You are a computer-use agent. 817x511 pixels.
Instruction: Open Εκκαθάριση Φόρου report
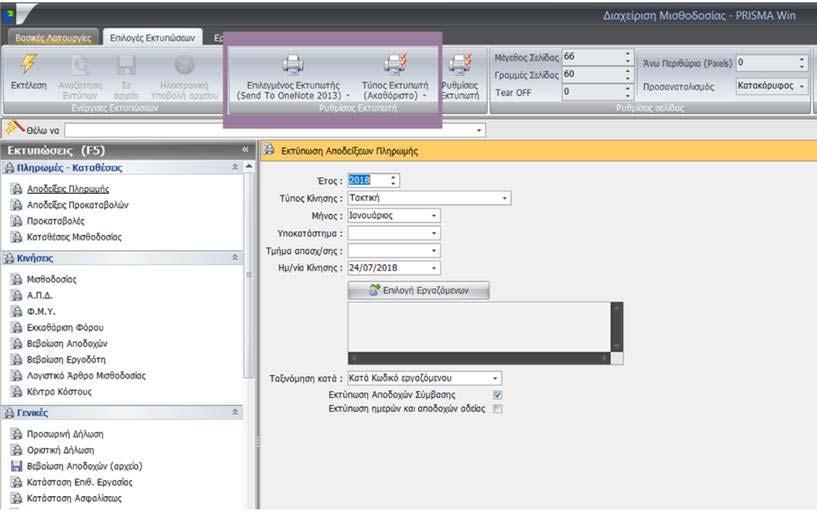pos(65,328)
